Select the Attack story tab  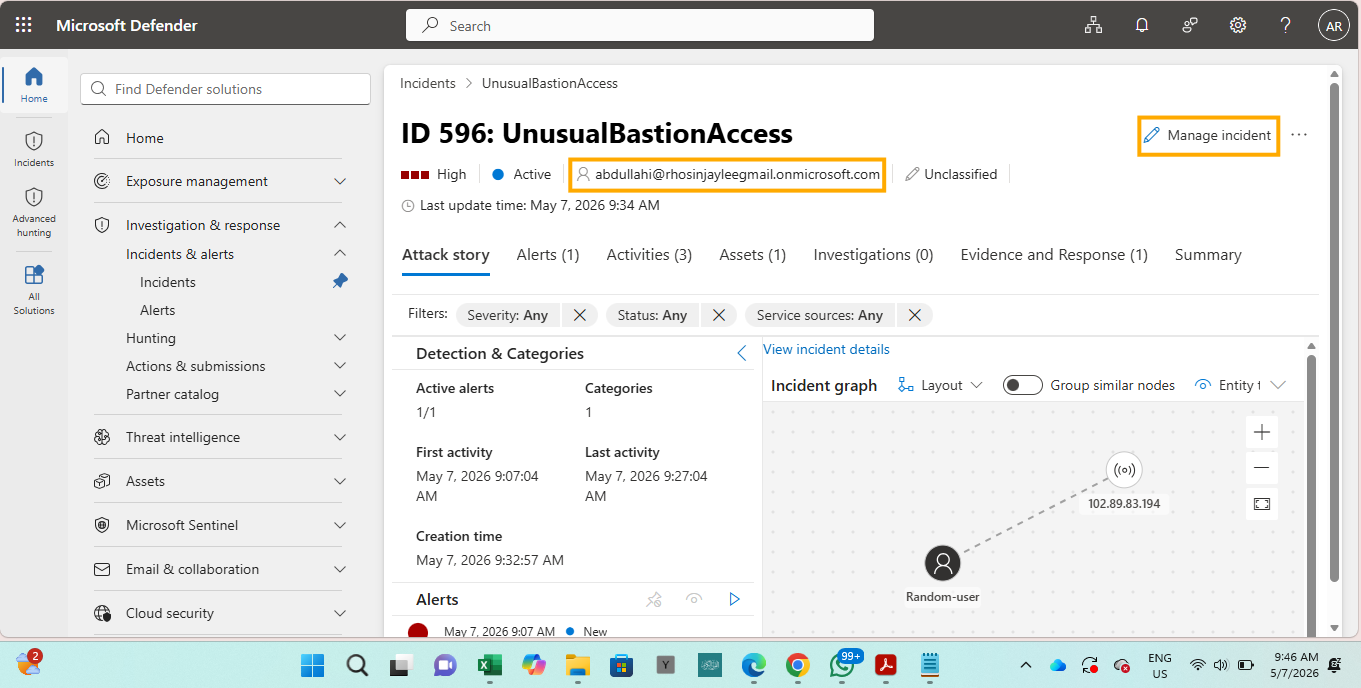pos(446,255)
